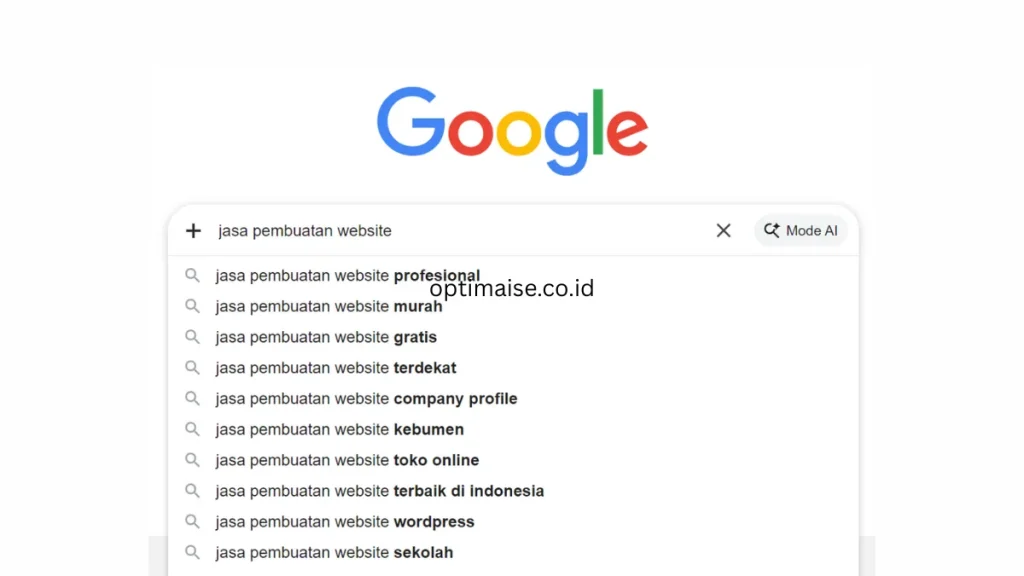Select suggestion 'jasa pembuatan website terdekat'
The height and width of the screenshot is (576, 1024).
(335, 368)
